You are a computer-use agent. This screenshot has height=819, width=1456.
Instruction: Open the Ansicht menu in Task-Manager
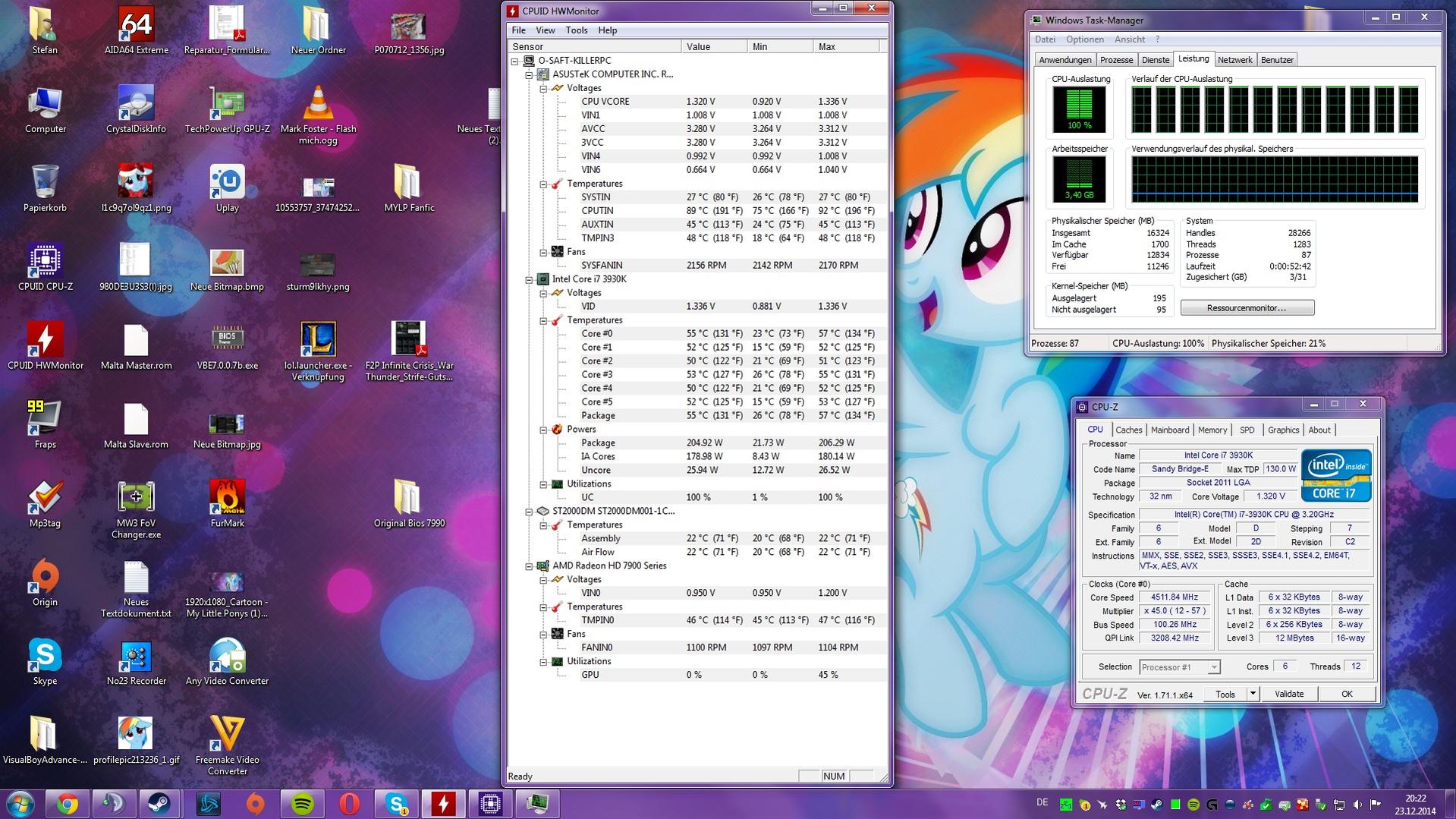point(1130,39)
